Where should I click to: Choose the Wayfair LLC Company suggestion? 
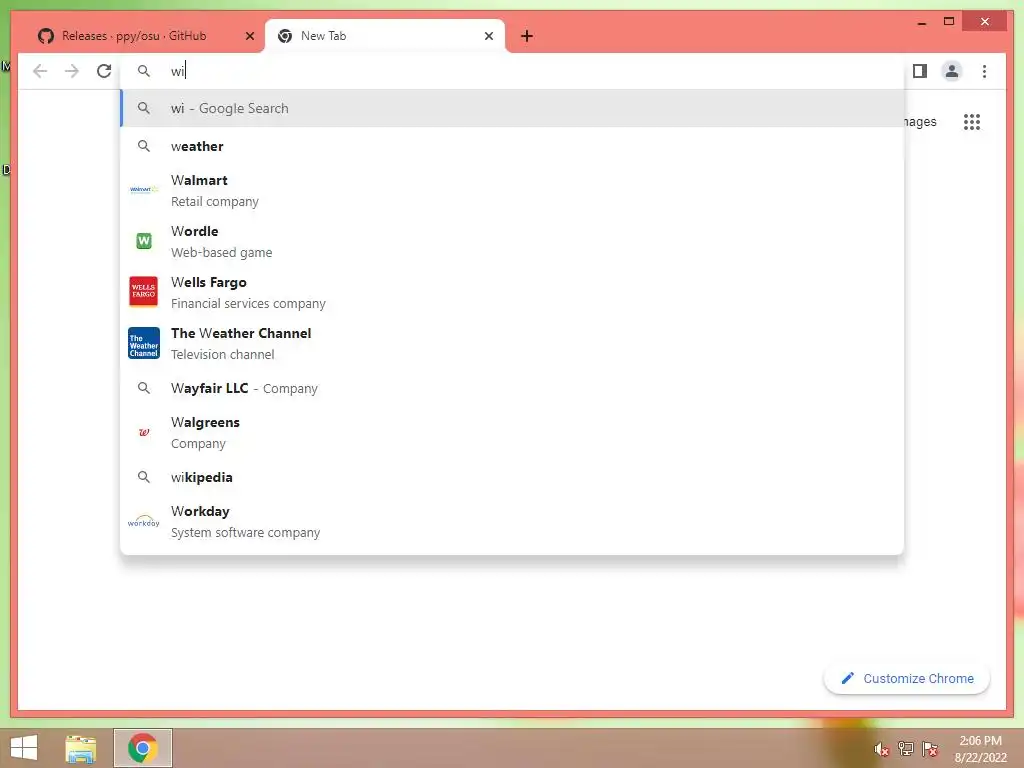point(512,388)
